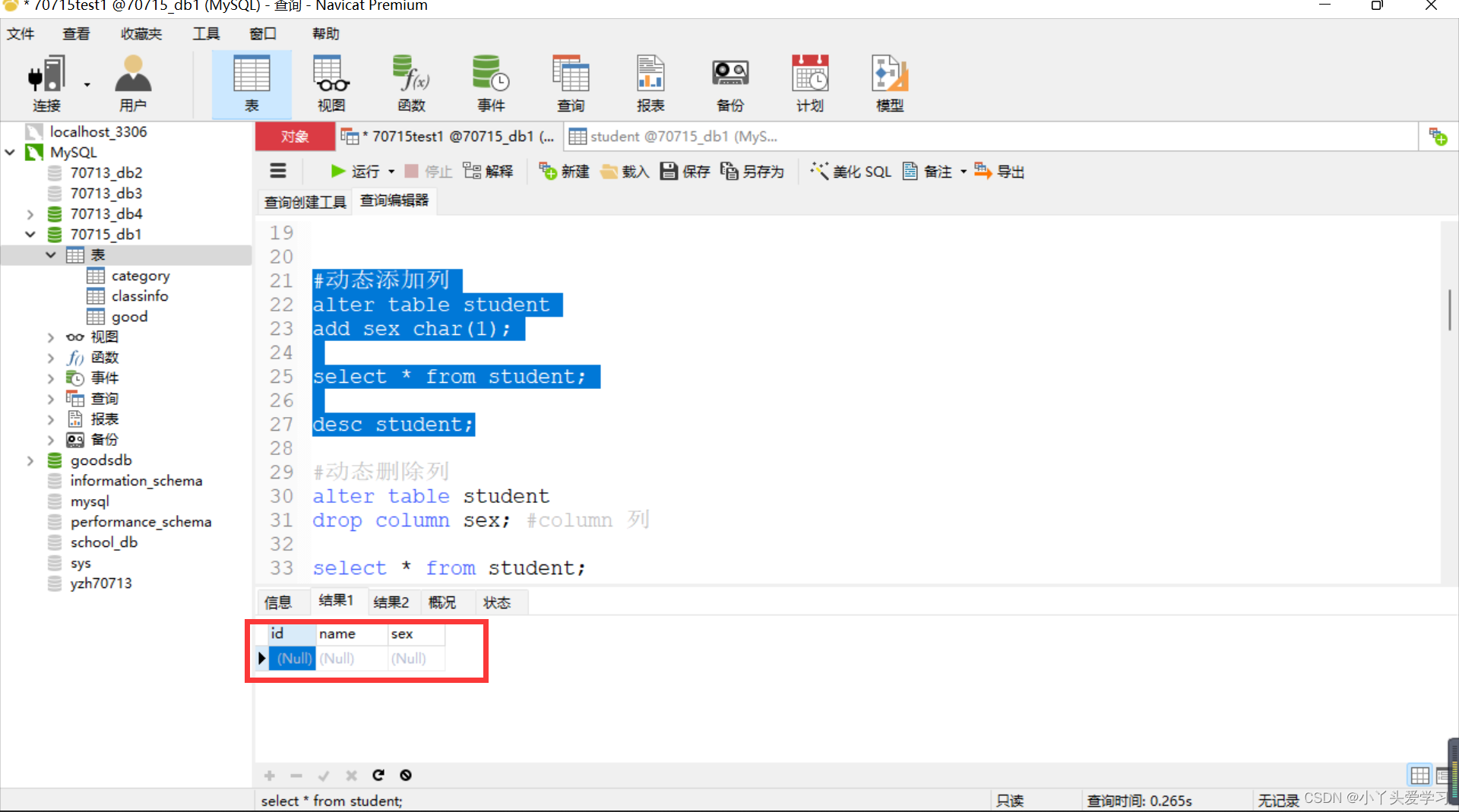The height and width of the screenshot is (812, 1459).
Task: Click the new tab icon at top right
Action: (x=1438, y=137)
